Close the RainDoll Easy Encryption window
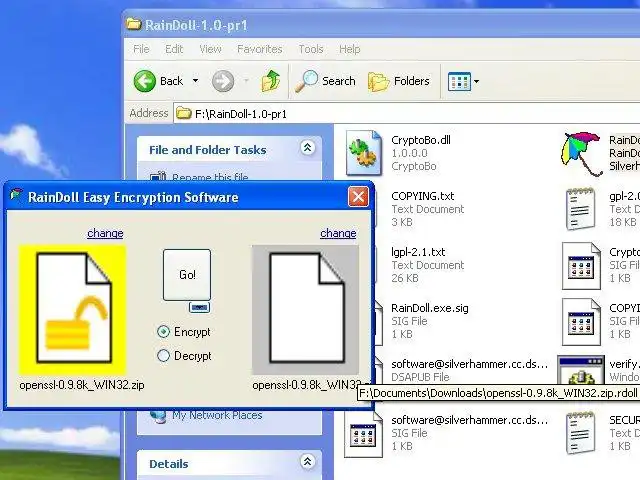 coord(358,197)
